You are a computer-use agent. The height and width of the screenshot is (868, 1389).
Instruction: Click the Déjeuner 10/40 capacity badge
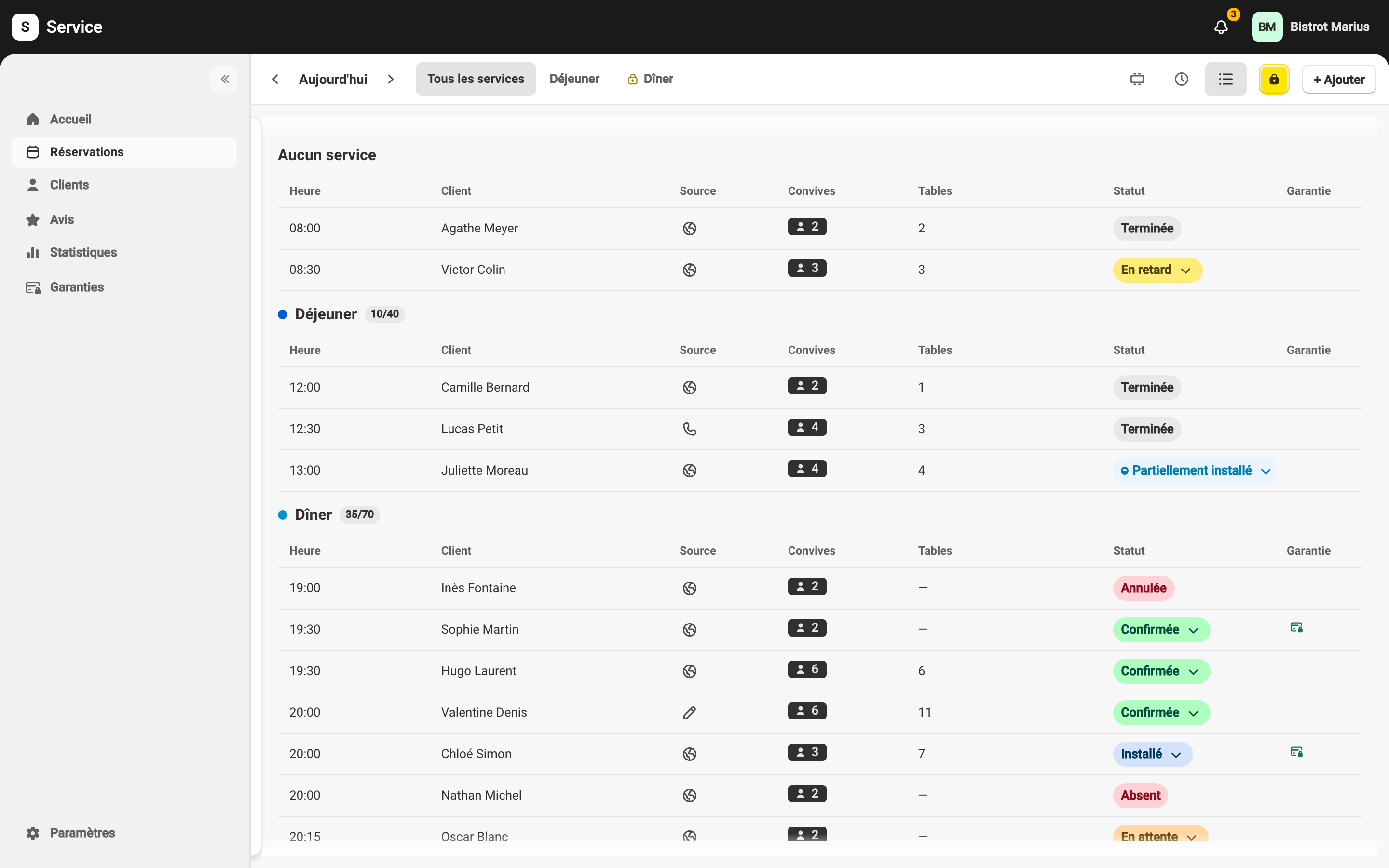(x=384, y=314)
